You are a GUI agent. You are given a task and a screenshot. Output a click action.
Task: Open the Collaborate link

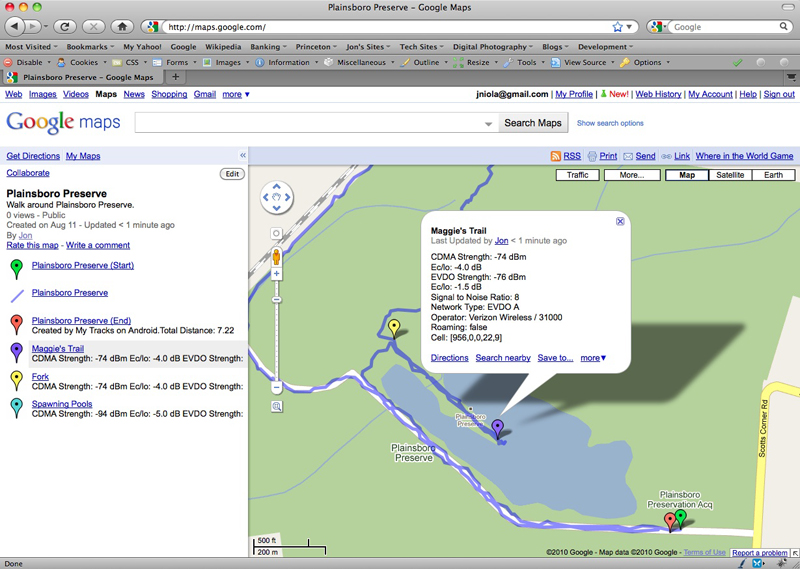(28, 173)
